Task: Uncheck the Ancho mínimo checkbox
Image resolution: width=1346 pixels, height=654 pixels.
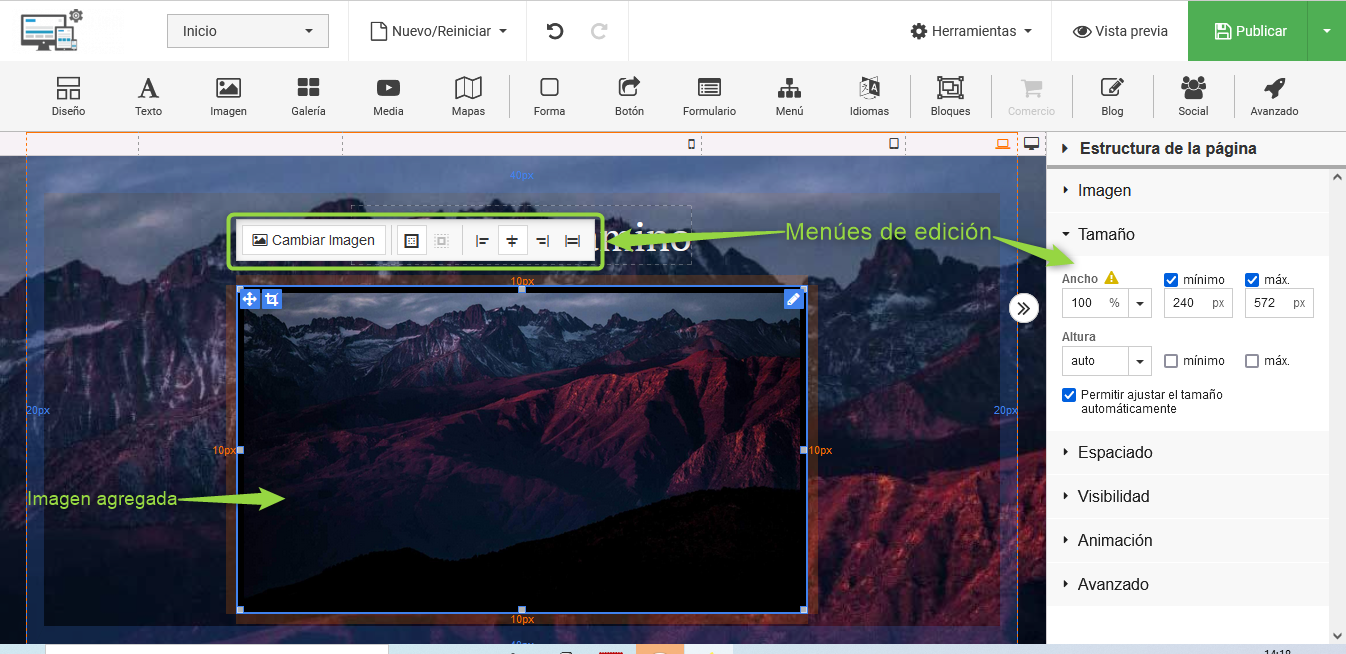Action: (1171, 280)
